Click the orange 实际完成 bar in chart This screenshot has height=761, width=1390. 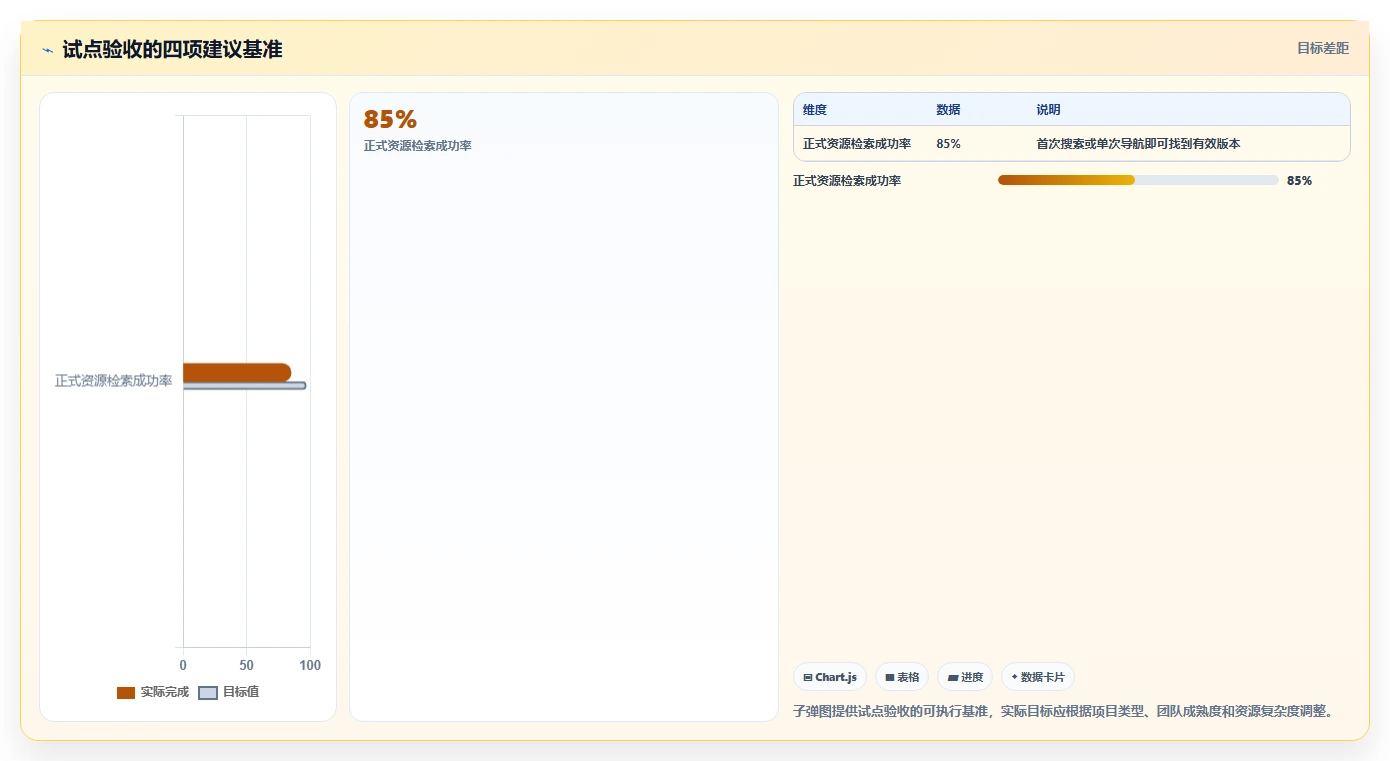[x=237, y=372]
